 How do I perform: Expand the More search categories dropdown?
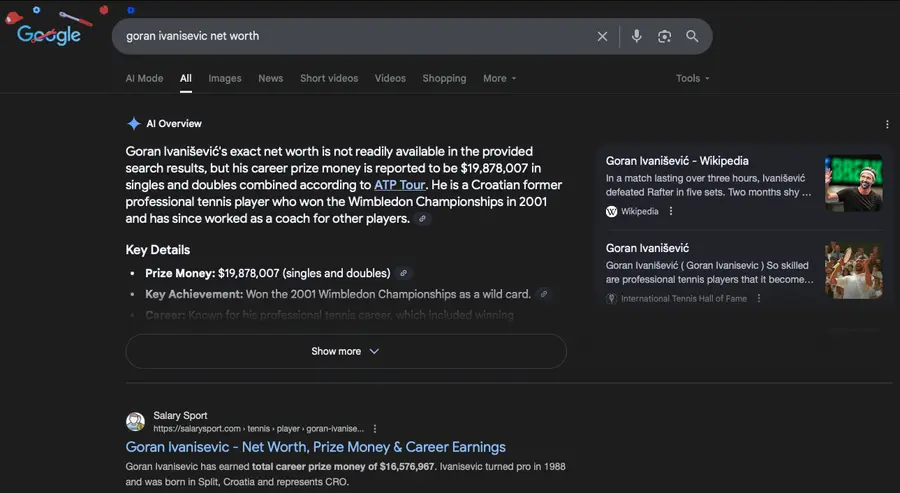[x=499, y=78]
